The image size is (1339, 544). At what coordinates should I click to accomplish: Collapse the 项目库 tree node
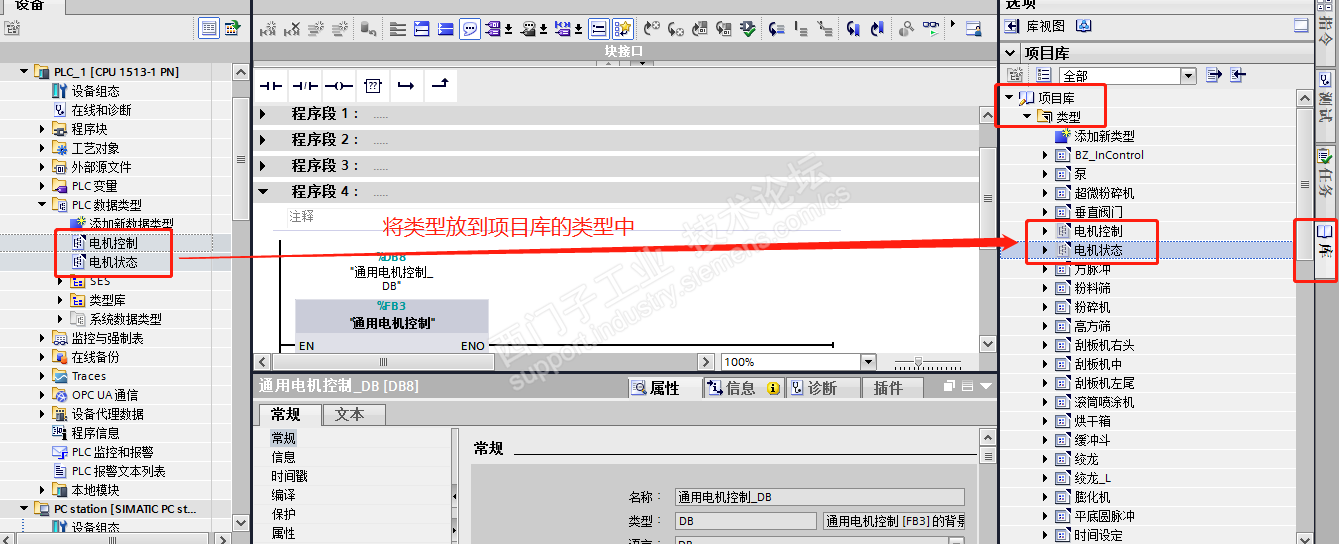point(1010,98)
